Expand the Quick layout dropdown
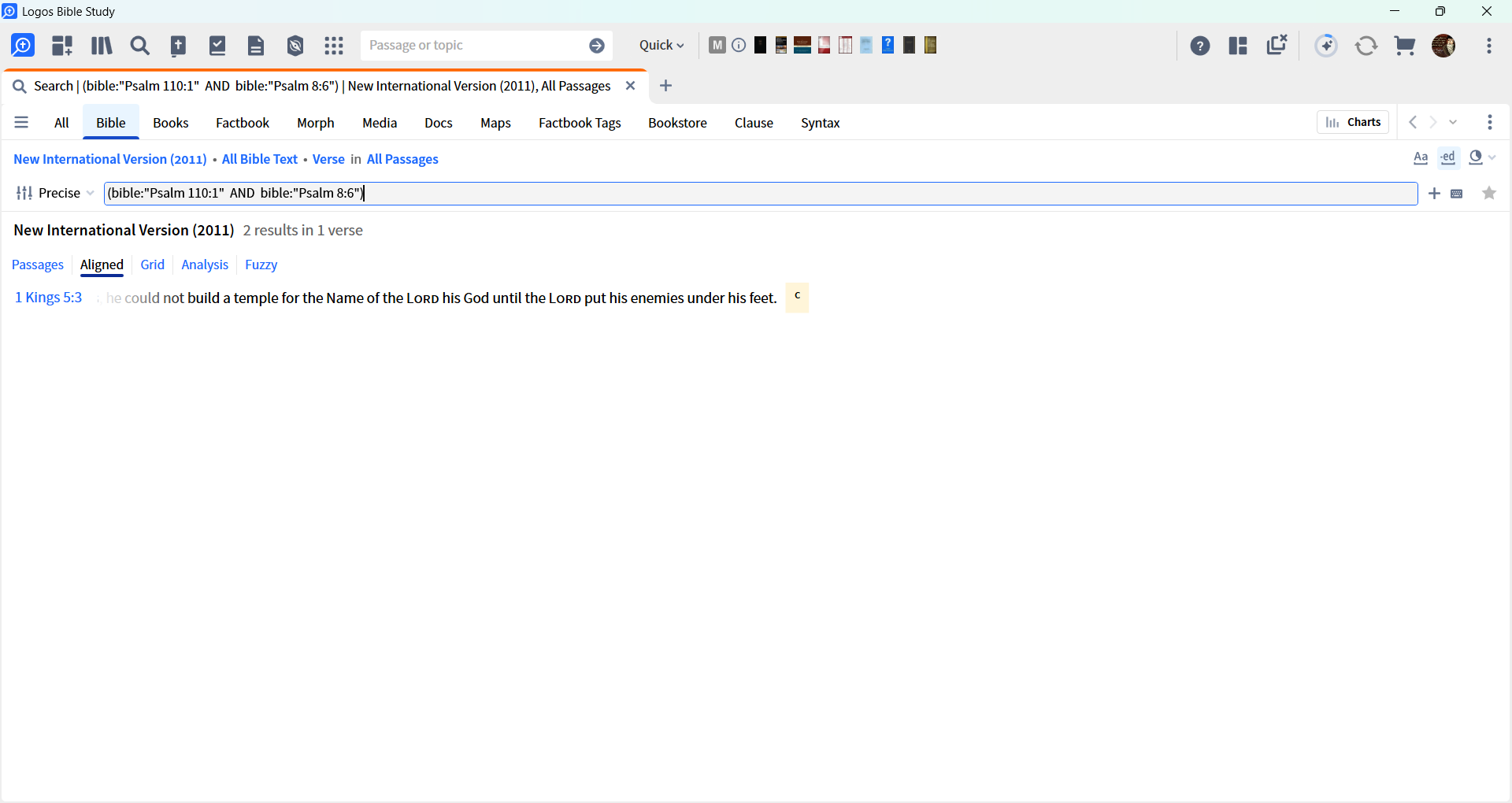 pos(661,46)
